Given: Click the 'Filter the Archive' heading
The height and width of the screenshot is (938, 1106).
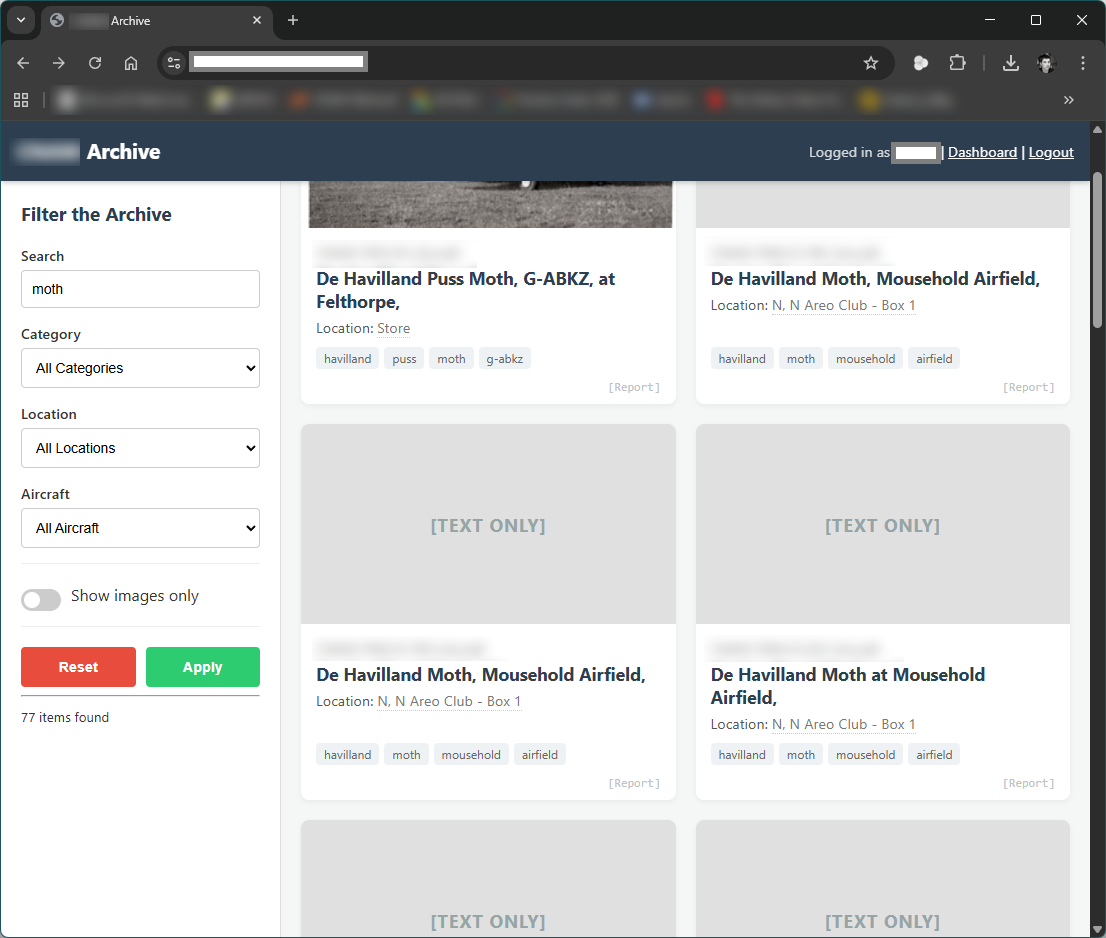Looking at the screenshot, I should 96,214.
